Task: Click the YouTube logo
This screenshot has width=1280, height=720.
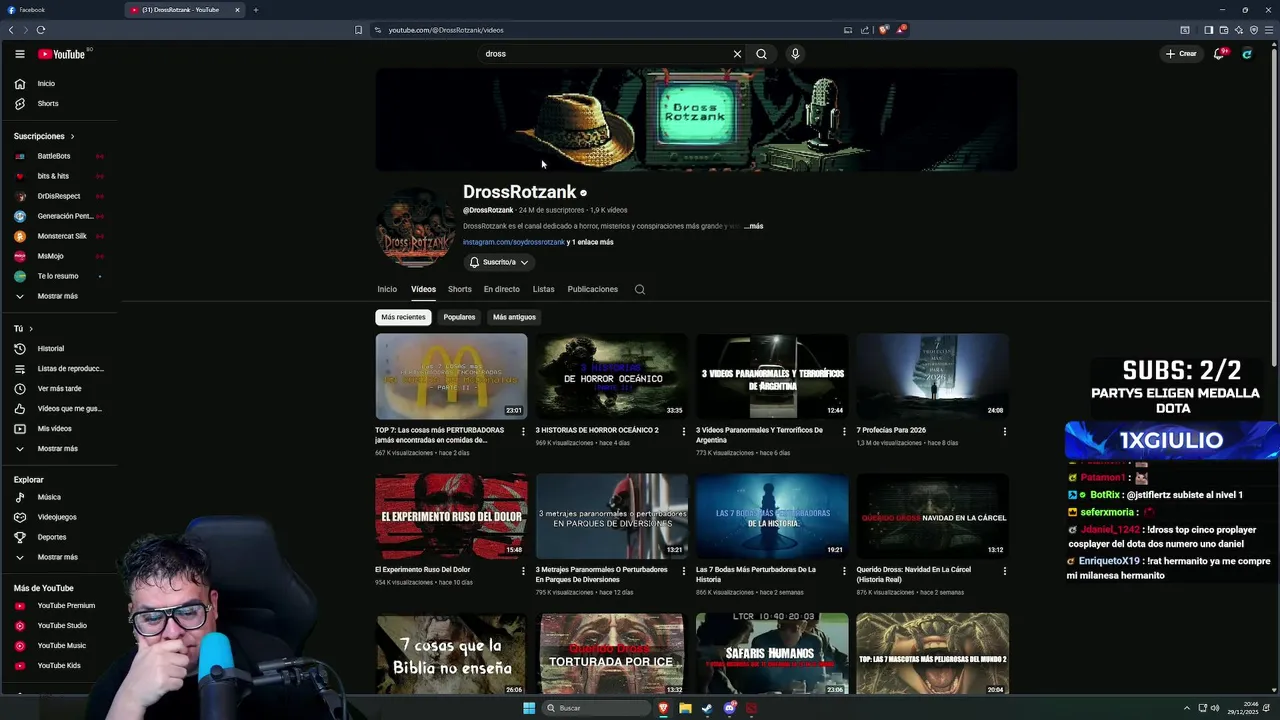Action: tap(62, 54)
